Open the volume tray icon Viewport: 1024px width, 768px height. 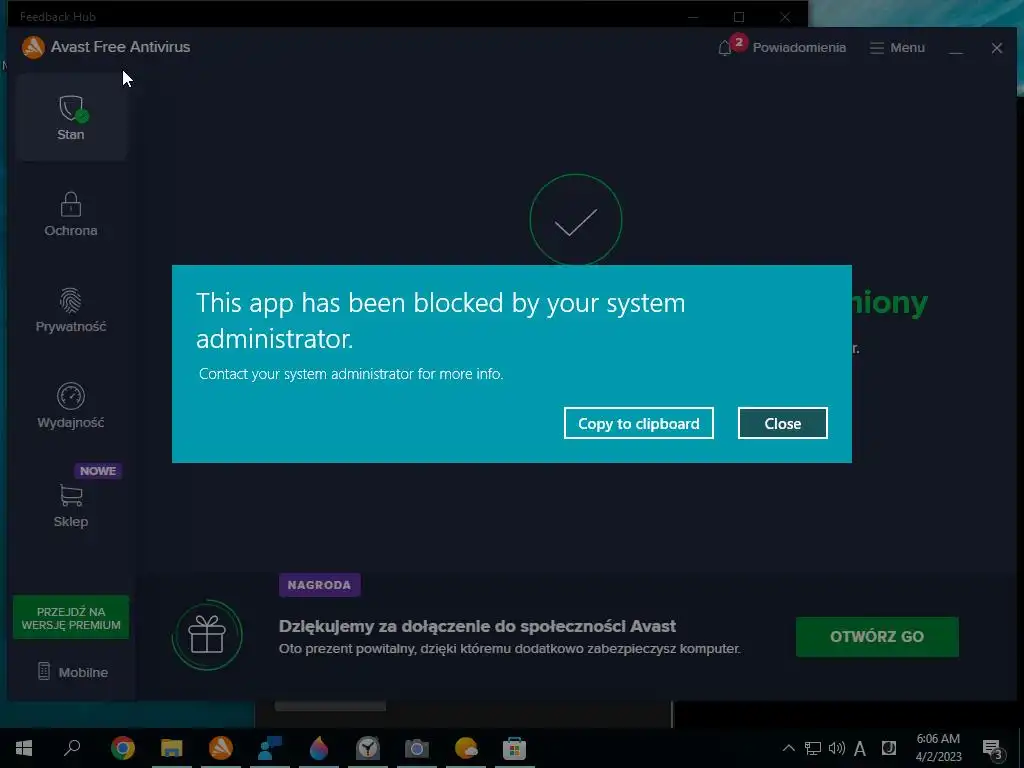pos(837,748)
